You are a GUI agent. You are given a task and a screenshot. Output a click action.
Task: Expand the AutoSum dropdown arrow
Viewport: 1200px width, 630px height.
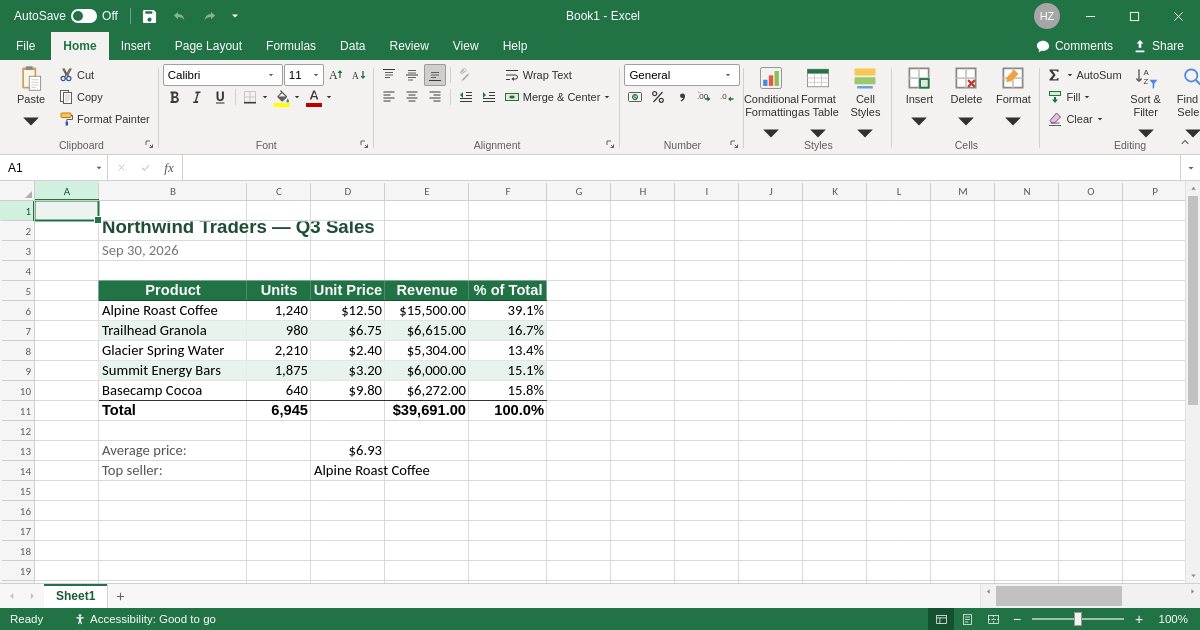tap(1069, 75)
